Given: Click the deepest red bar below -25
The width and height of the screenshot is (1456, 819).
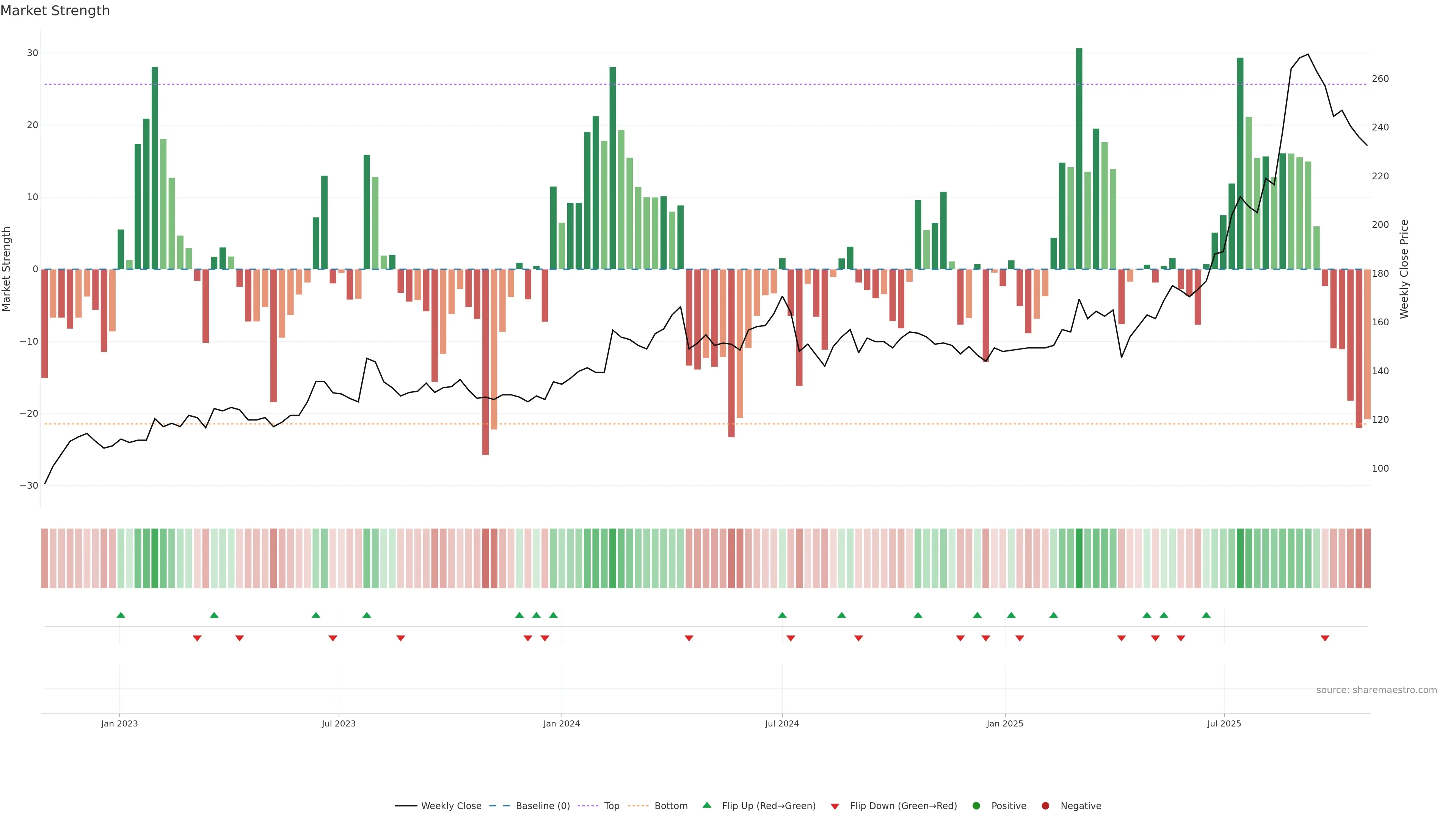Looking at the screenshot, I should pyautogui.click(x=485, y=362).
